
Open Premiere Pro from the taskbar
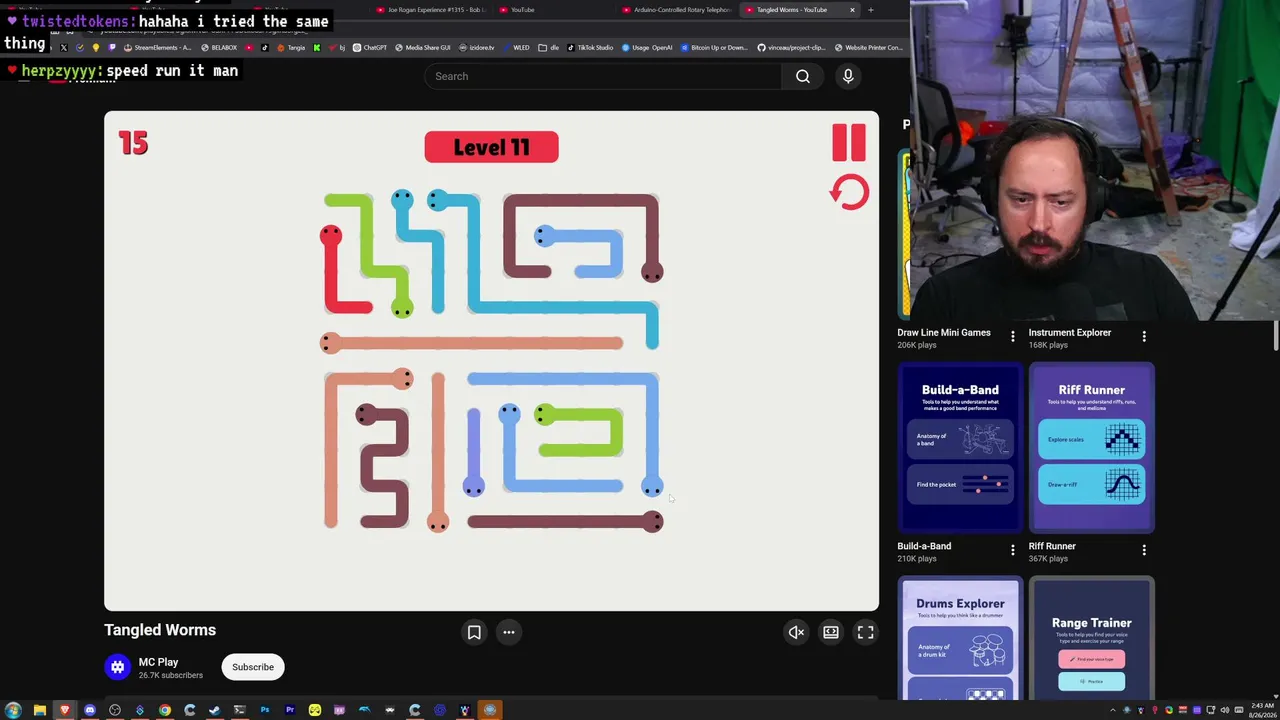[290, 710]
